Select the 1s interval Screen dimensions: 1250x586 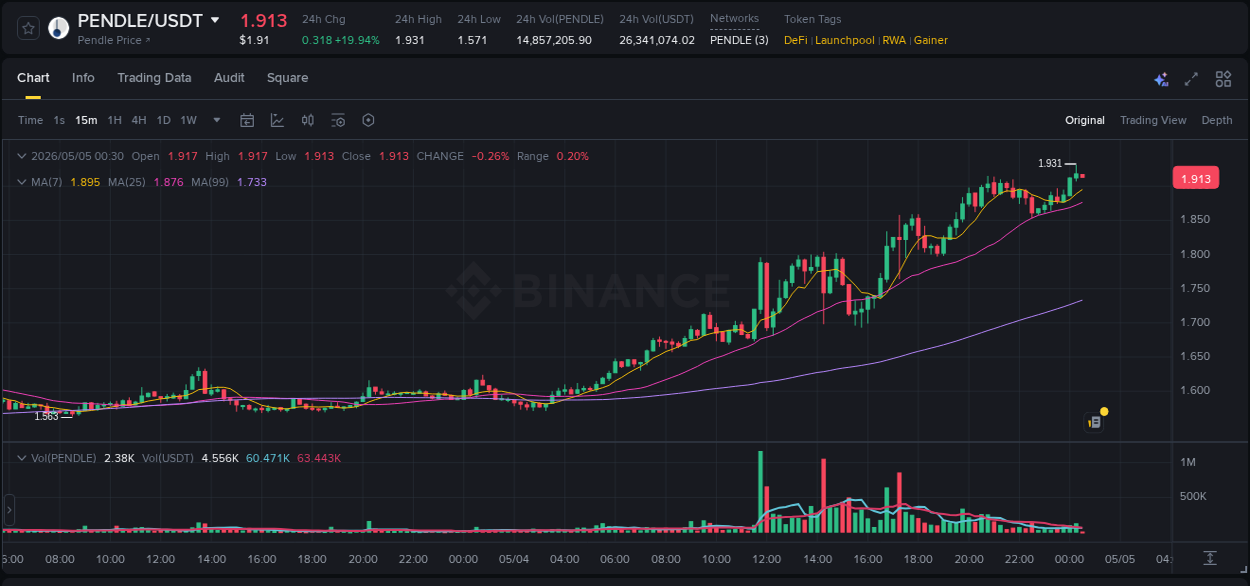[x=59, y=120]
